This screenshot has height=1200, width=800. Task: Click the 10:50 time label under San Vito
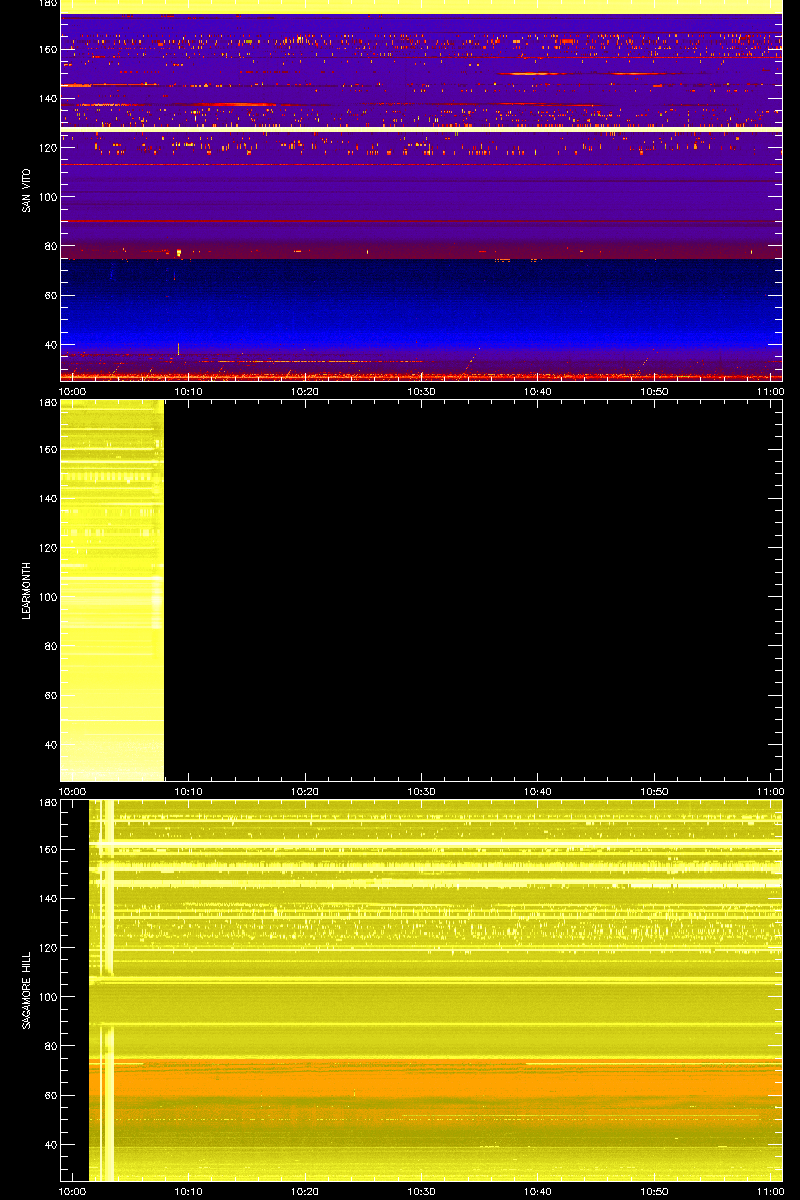click(x=655, y=392)
